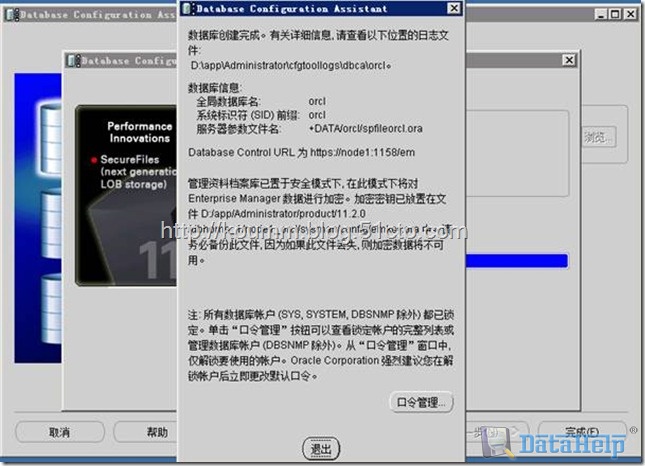Click the 完成(F) button in the main window
This screenshot has height=466, width=645.
click(x=582, y=432)
